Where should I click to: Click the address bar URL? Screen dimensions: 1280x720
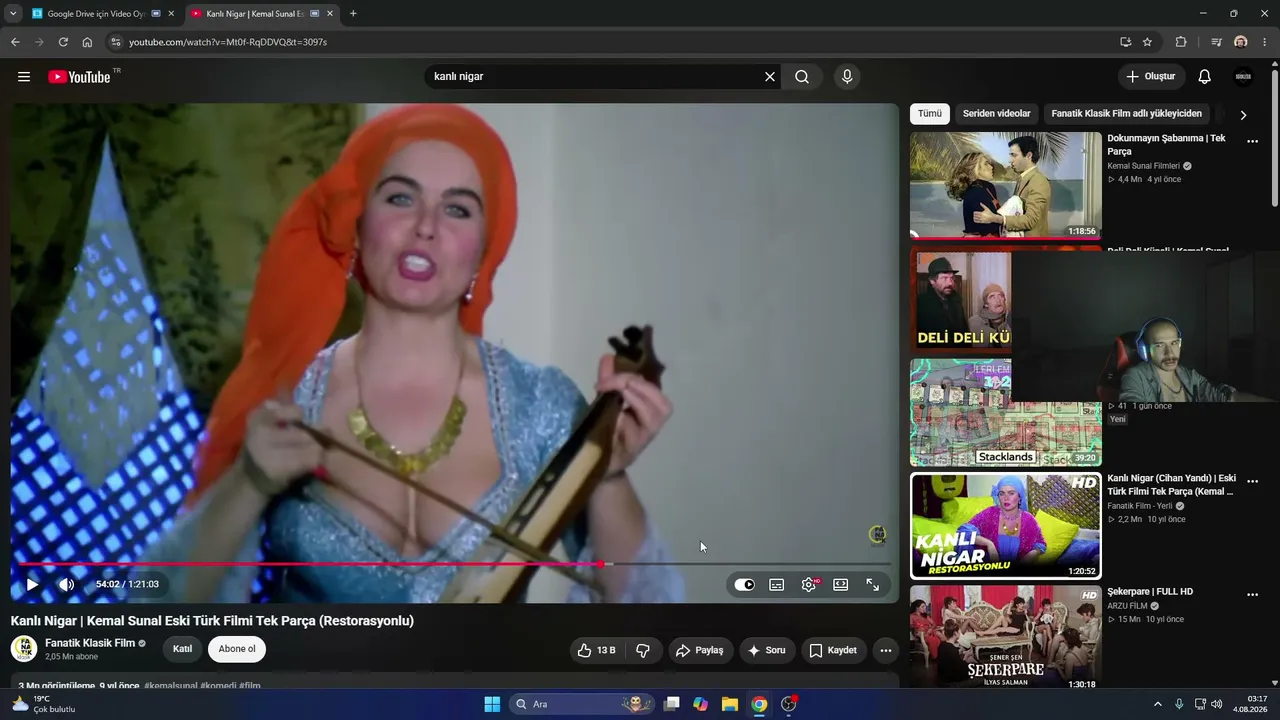tap(228, 42)
